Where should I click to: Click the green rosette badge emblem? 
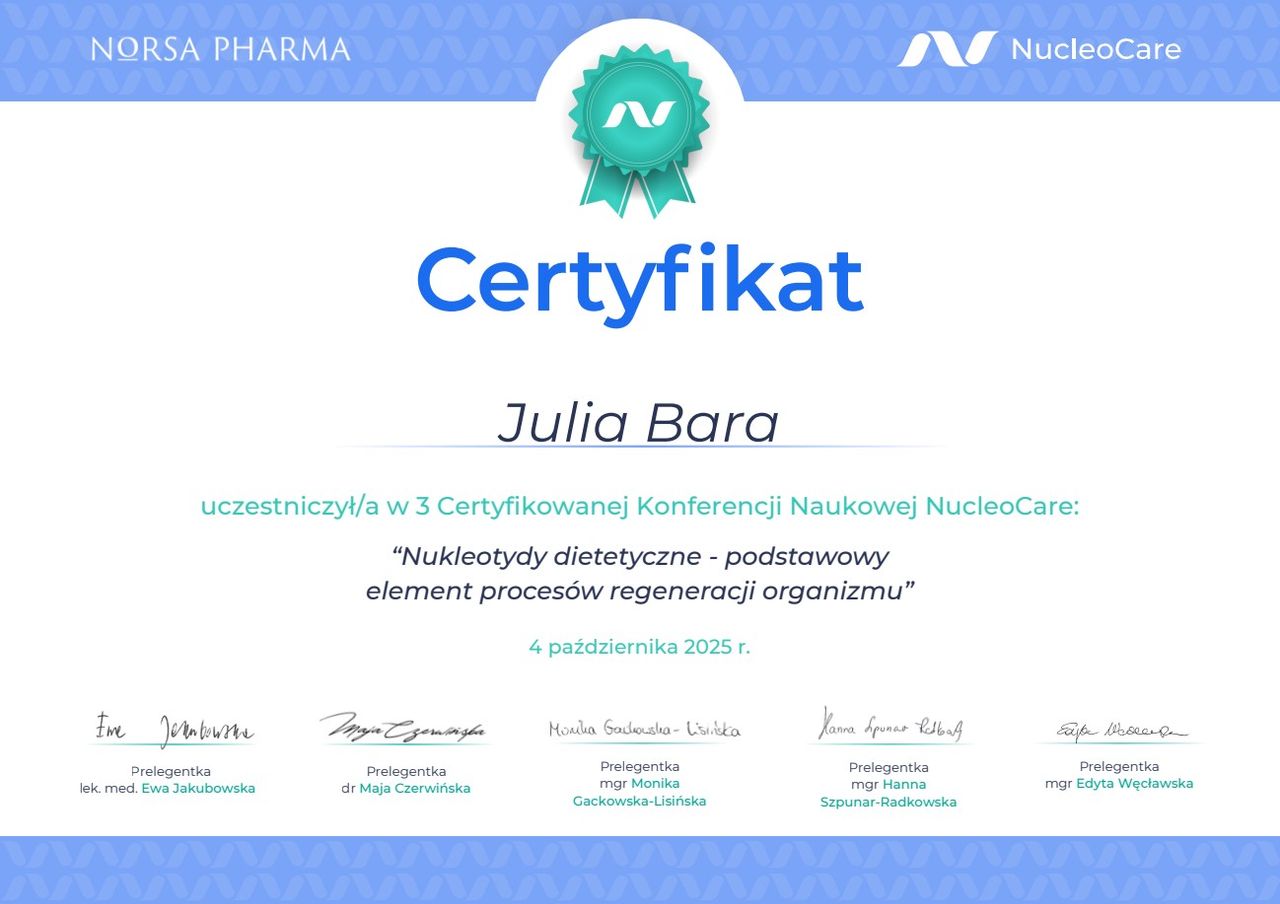coord(639,115)
